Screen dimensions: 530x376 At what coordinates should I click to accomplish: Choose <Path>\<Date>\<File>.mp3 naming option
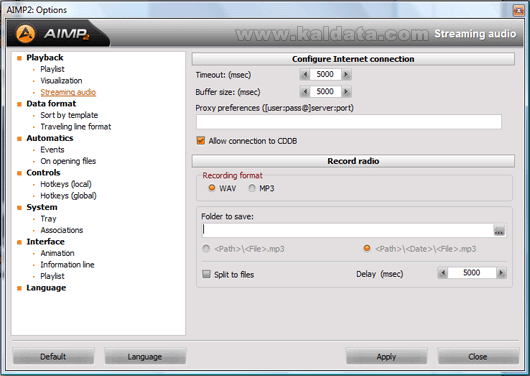coord(367,249)
